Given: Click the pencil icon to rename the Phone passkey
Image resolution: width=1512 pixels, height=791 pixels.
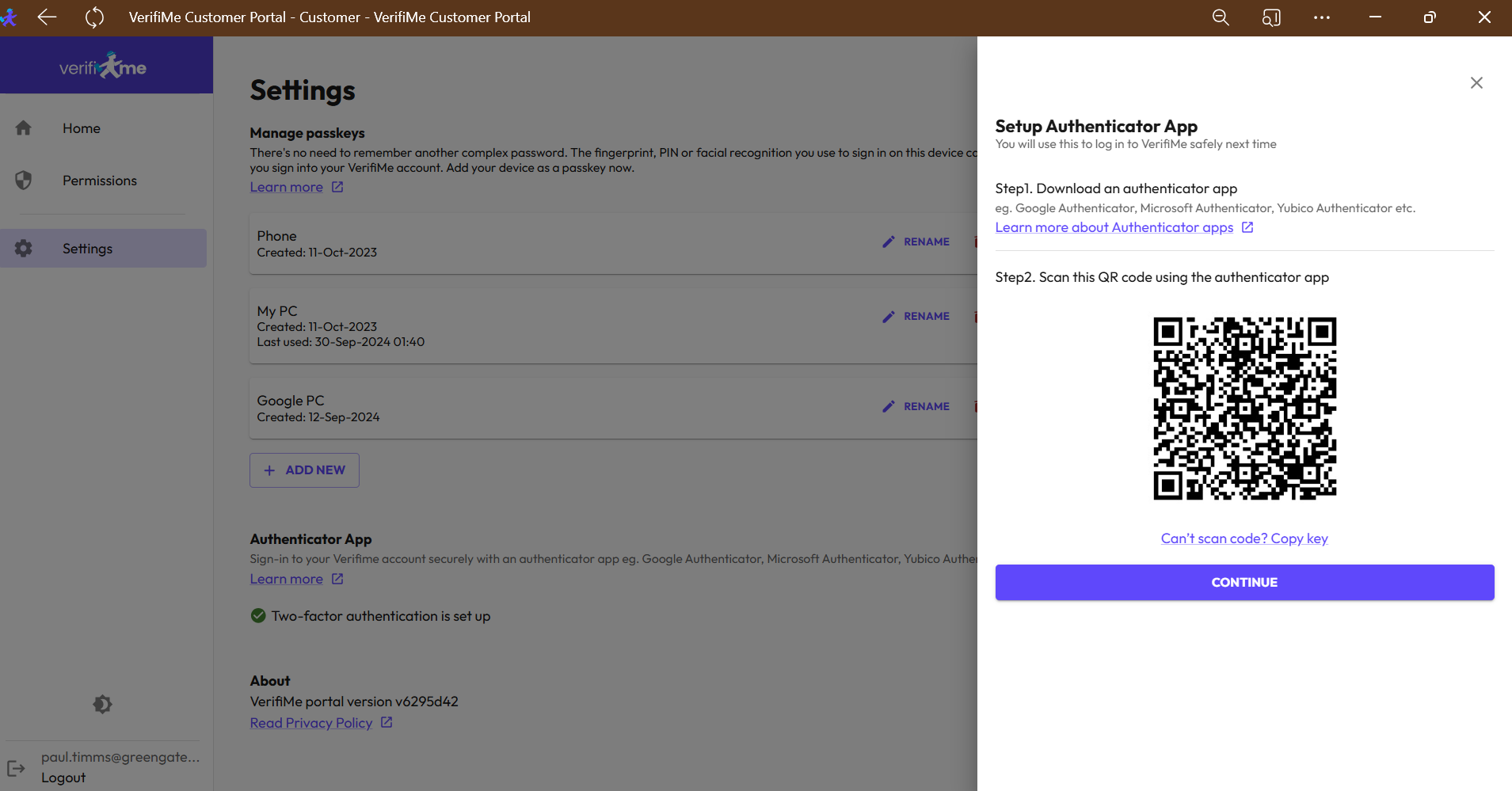Looking at the screenshot, I should [x=889, y=241].
